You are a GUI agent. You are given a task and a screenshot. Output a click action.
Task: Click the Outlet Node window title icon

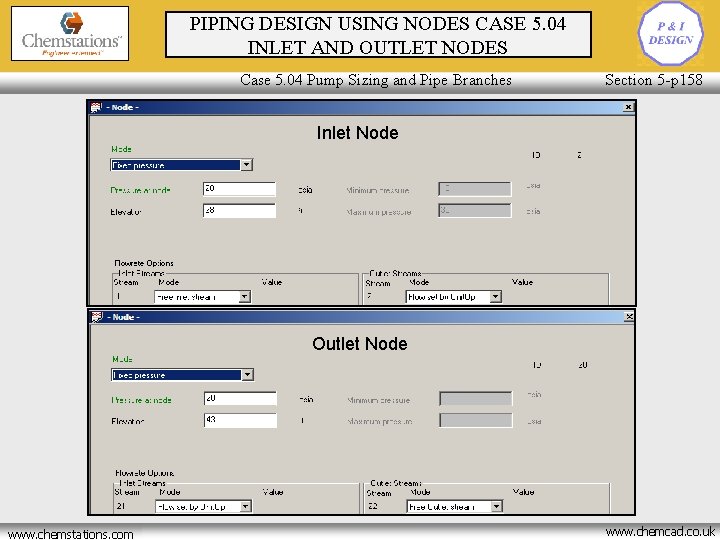point(97,317)
